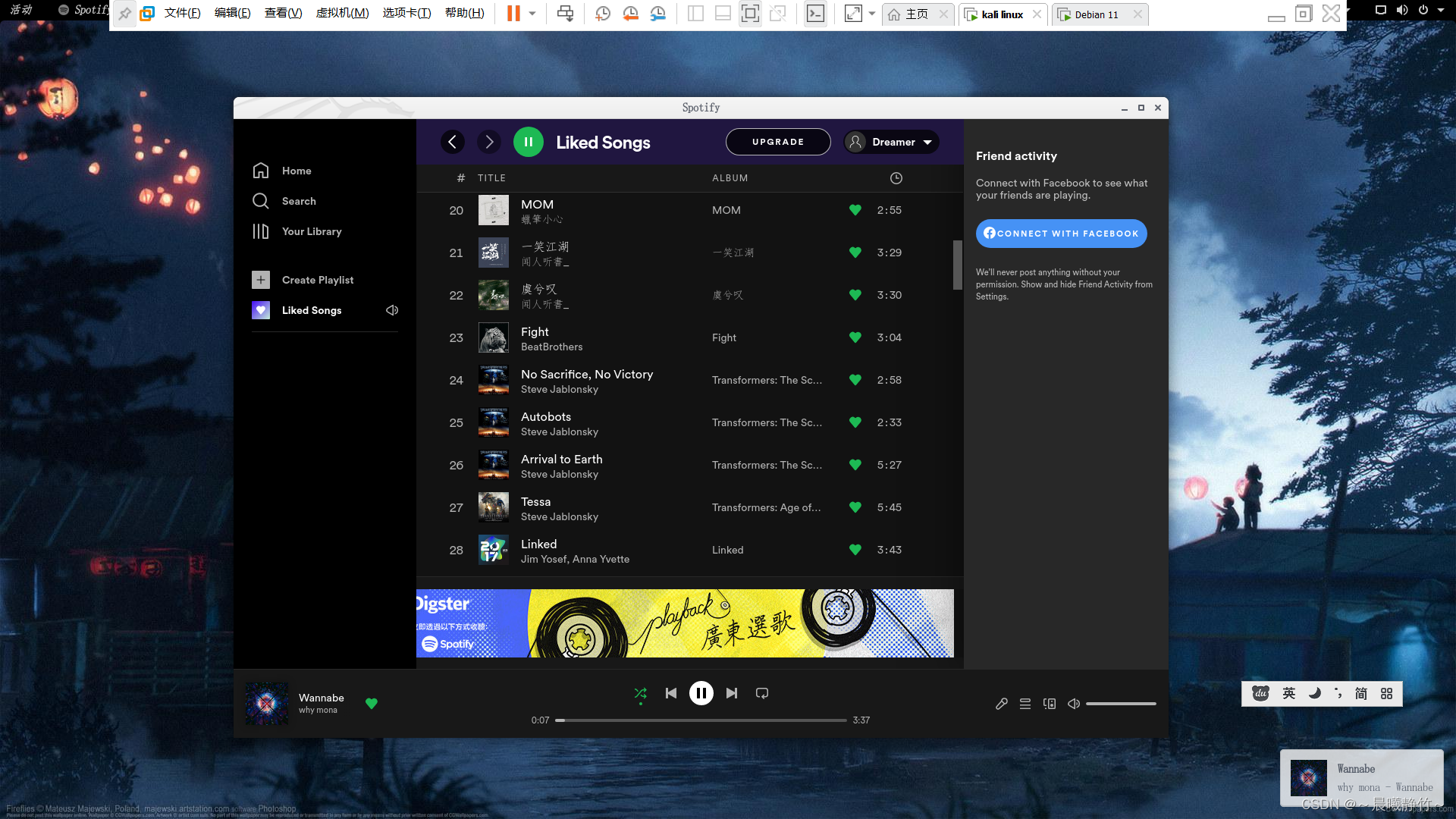Open artist Anna Yvette link
1456x819 pixels.
601,559
